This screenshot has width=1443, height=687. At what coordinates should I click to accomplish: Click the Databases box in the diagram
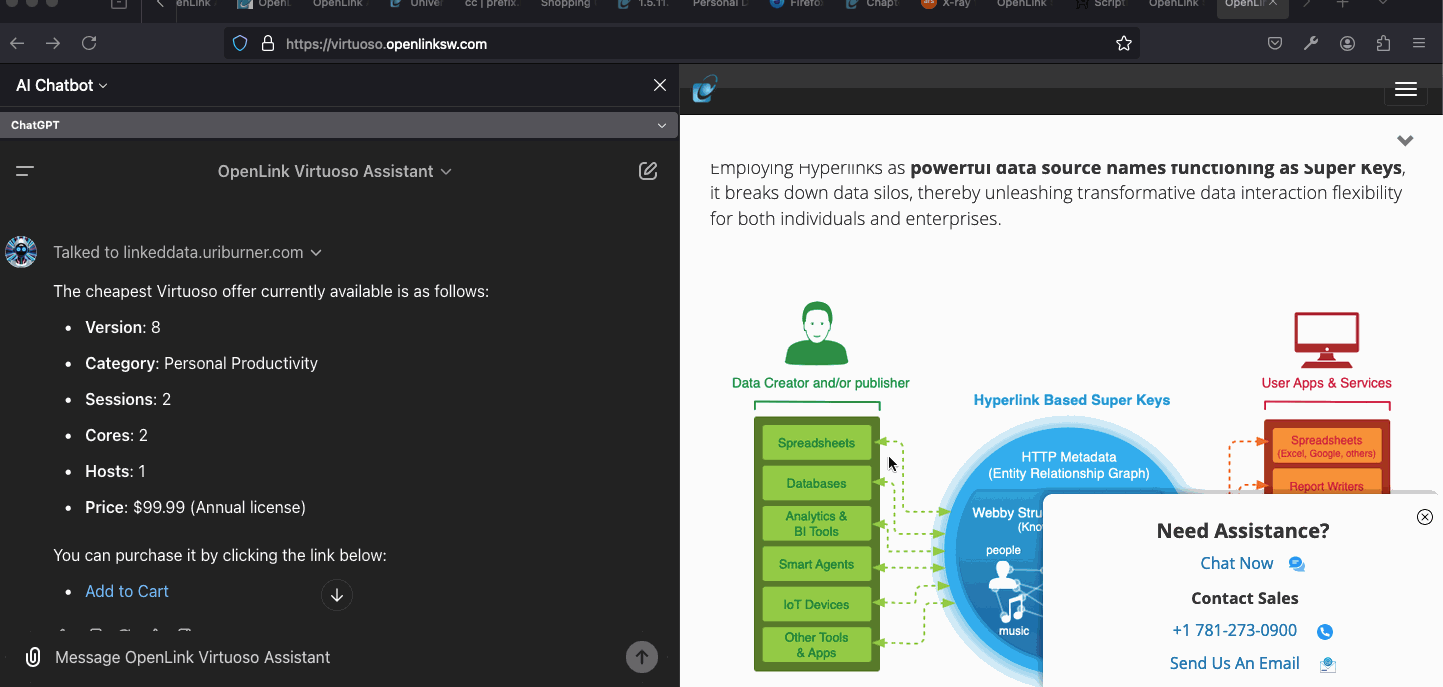pyautogui.click(x=816, y=484)
